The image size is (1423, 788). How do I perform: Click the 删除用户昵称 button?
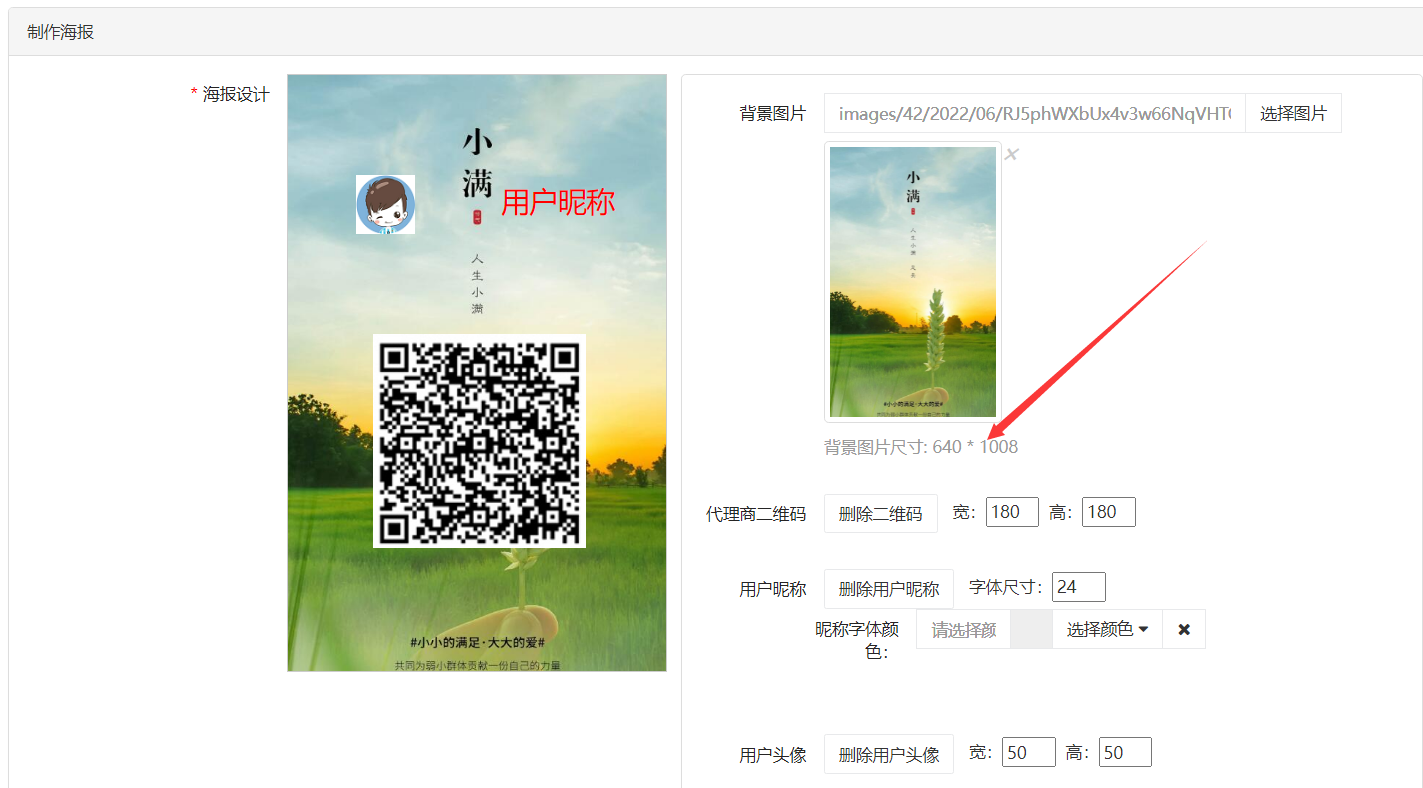tap(888, 588)
